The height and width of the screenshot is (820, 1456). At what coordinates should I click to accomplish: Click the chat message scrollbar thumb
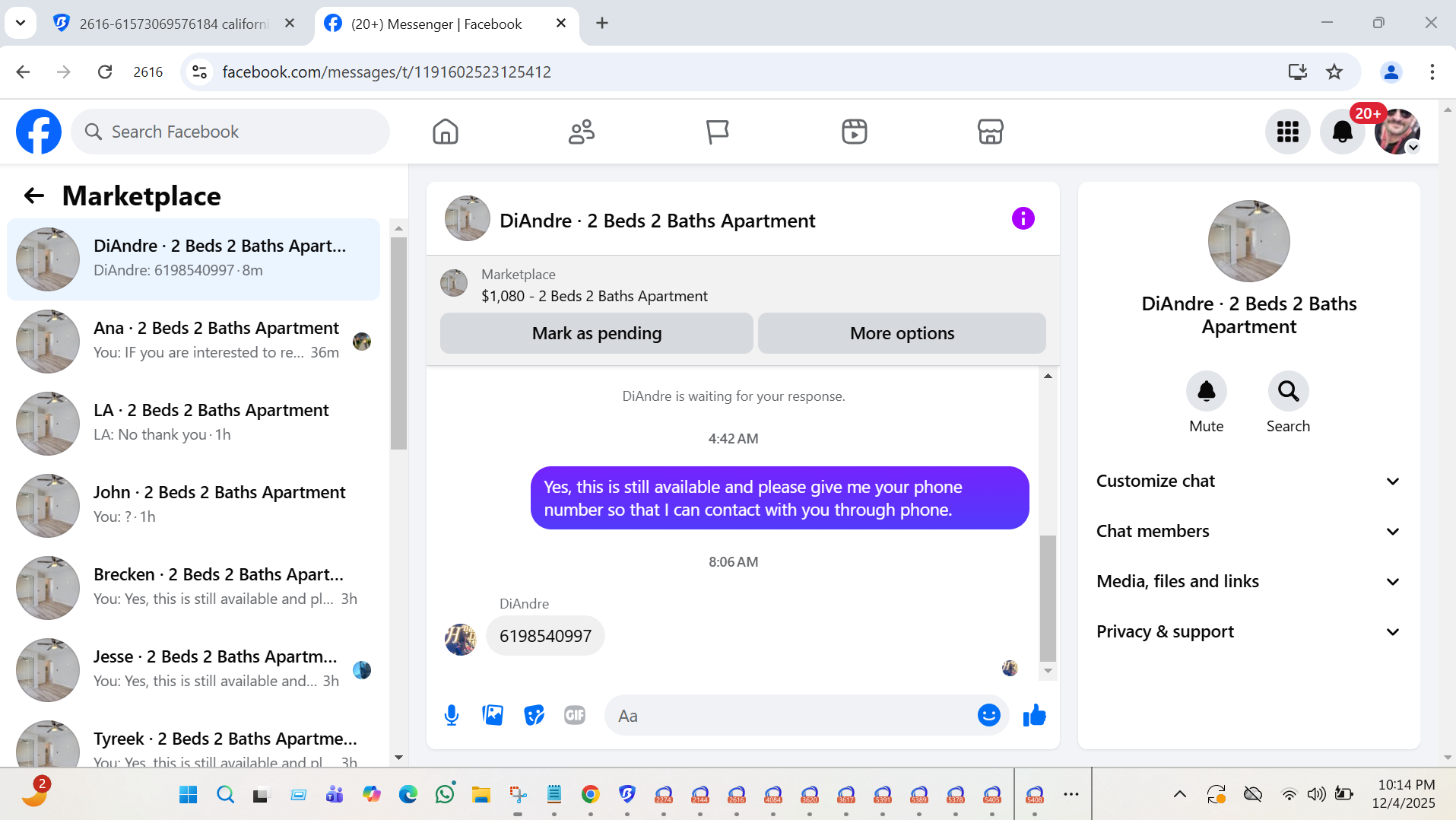point(1048,598)
